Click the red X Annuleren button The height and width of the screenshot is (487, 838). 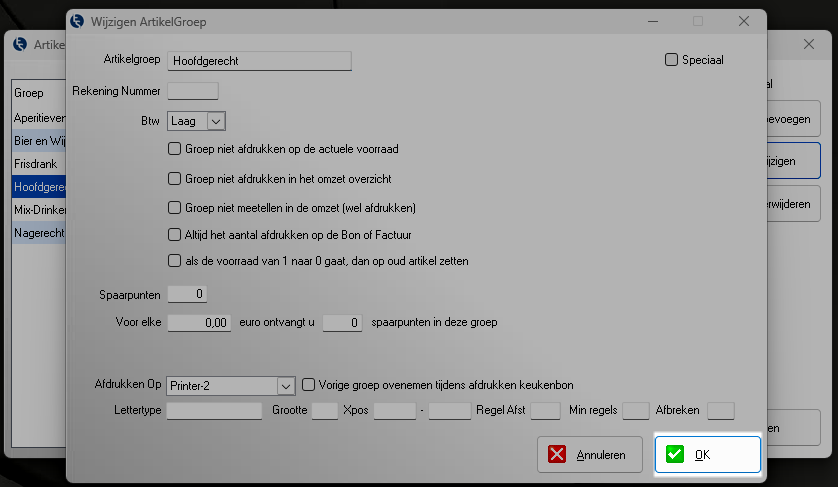click(589, 454)
